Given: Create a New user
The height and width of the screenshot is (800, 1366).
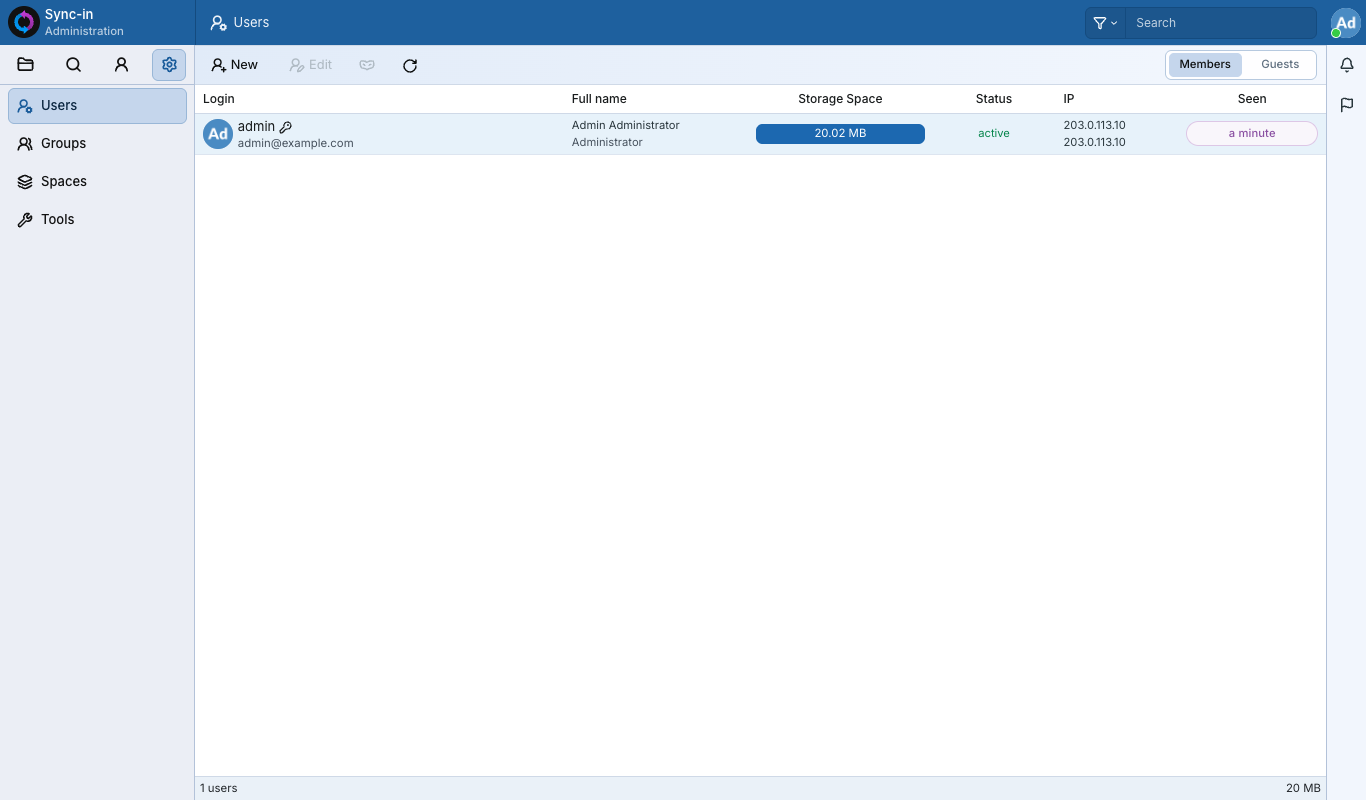Looking at the screenshot, I should [x=235, y=65].
